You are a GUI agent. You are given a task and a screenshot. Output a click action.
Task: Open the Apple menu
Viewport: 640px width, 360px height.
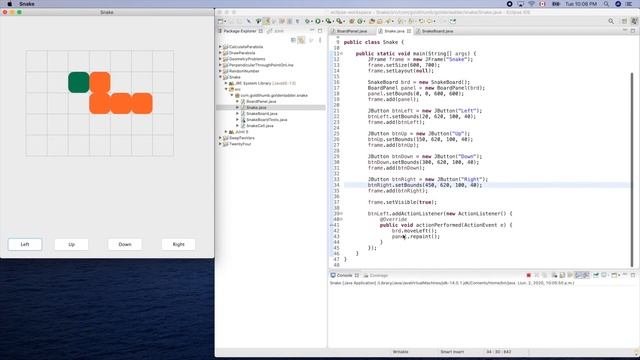[x=10, y=4]
